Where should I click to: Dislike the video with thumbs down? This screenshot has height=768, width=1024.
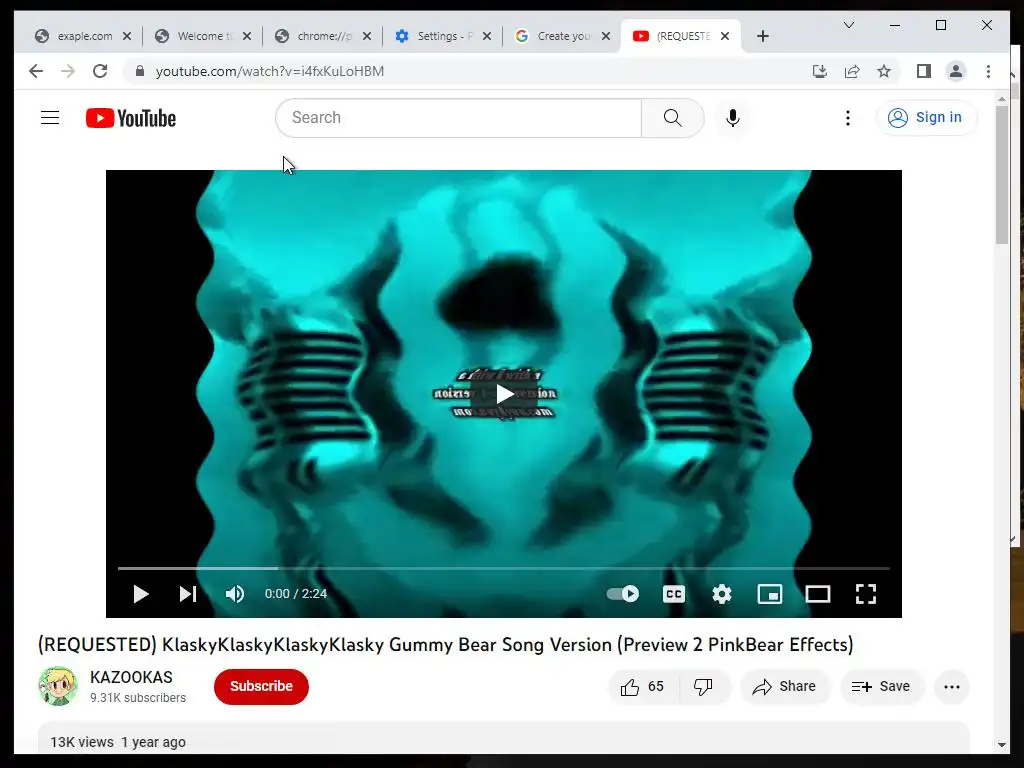703,686
